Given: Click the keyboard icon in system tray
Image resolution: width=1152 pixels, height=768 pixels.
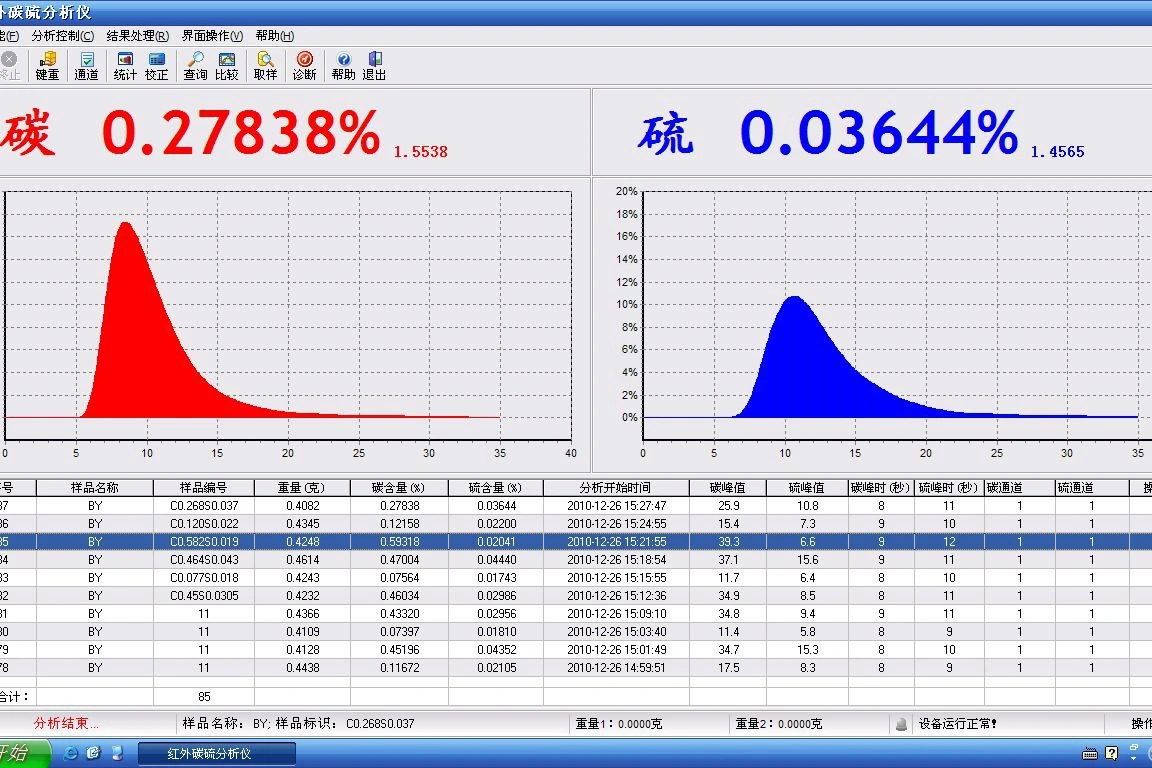Looking at the screenshot, I should coord(1089,753).
